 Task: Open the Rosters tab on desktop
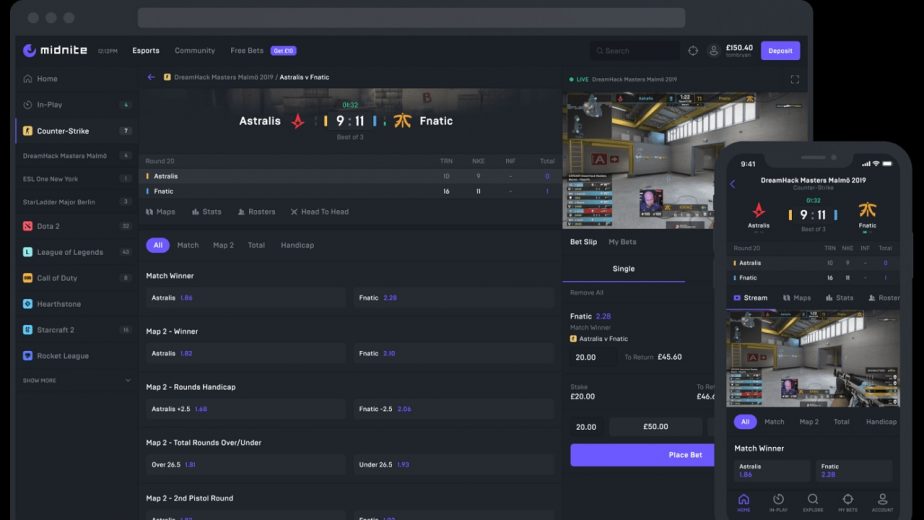click(256, 212)
